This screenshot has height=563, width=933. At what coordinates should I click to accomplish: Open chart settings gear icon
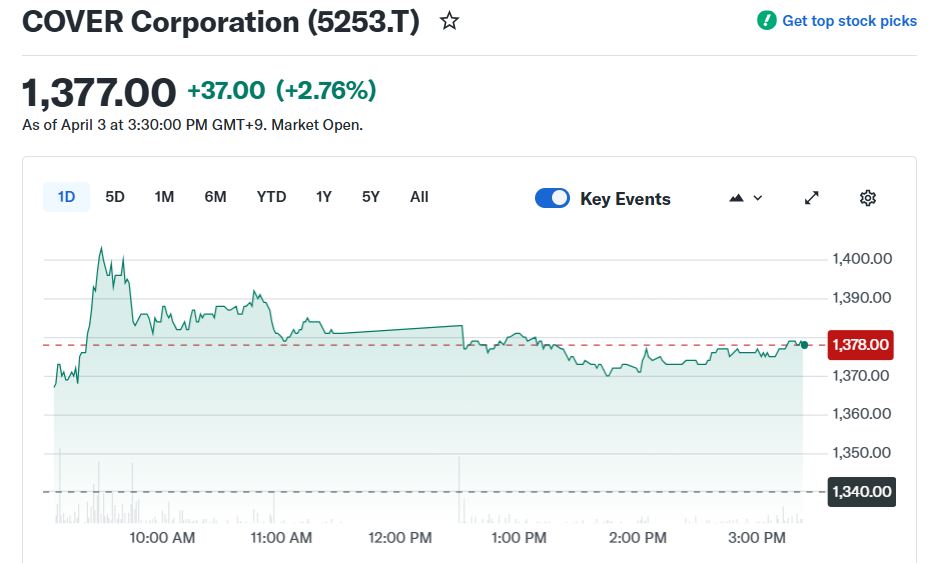click(x=868, y=198)
